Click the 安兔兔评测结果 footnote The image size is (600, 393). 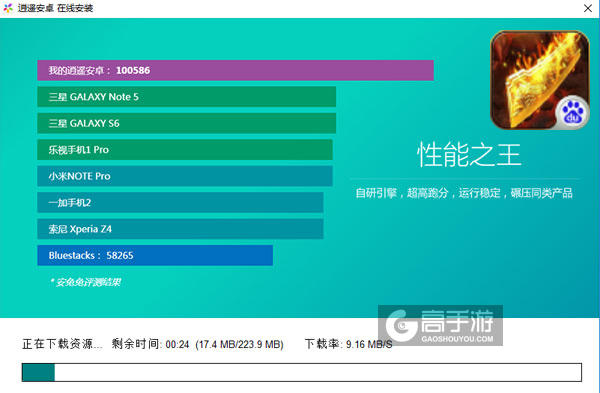pos(85,282)
